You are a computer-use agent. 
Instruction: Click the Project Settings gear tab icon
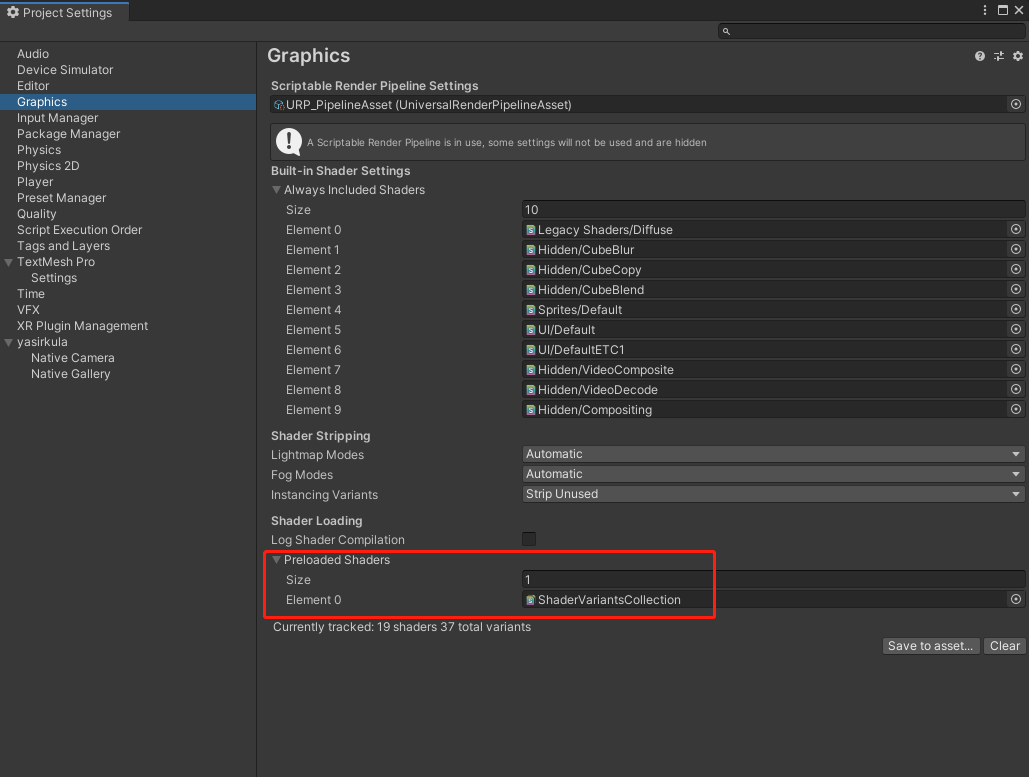pos(12,12)
